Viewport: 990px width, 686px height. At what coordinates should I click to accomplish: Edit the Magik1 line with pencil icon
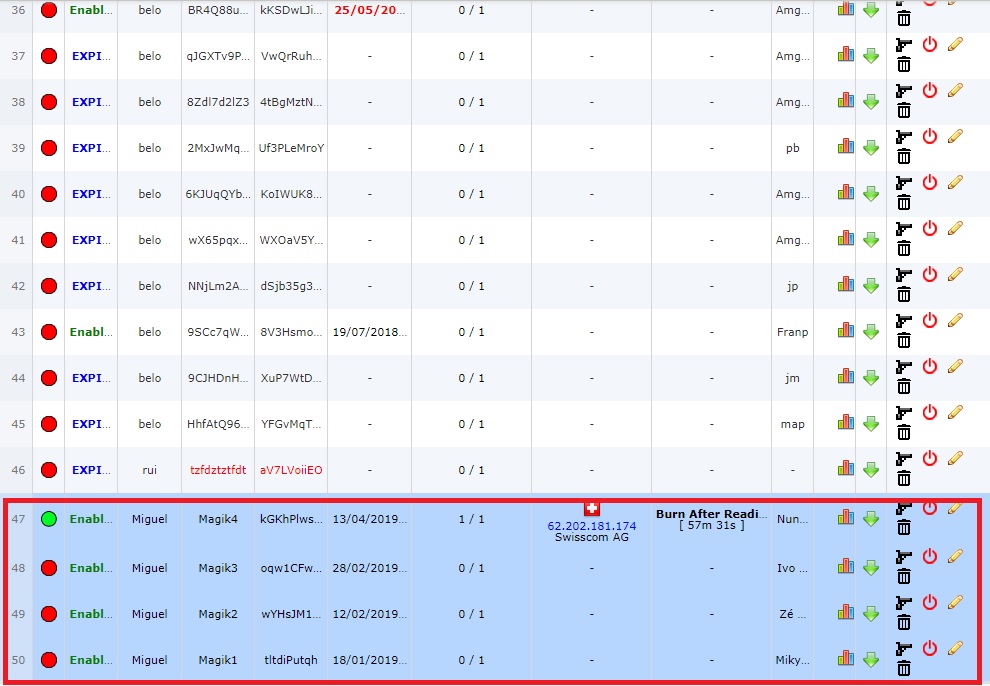[x=955, y=649]
